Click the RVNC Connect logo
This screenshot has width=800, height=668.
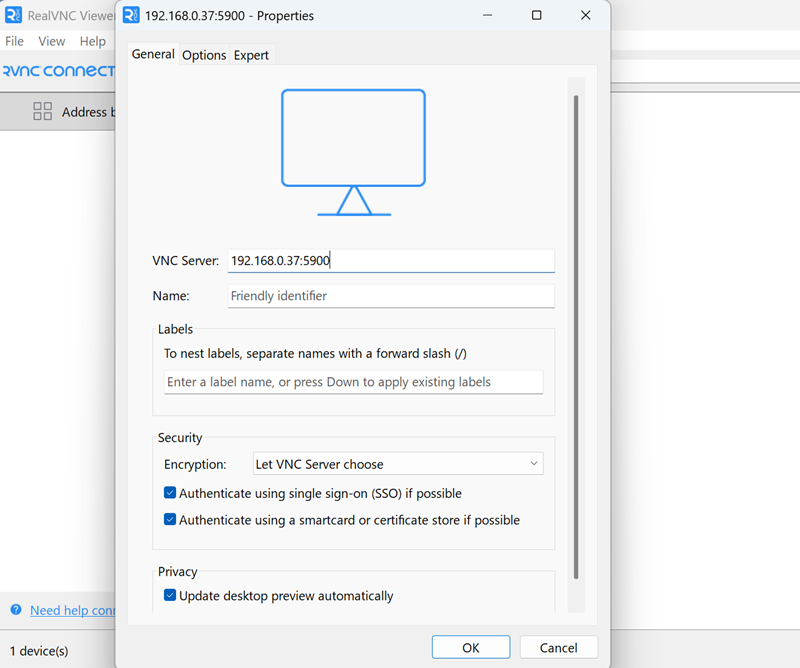coord(58,71)
